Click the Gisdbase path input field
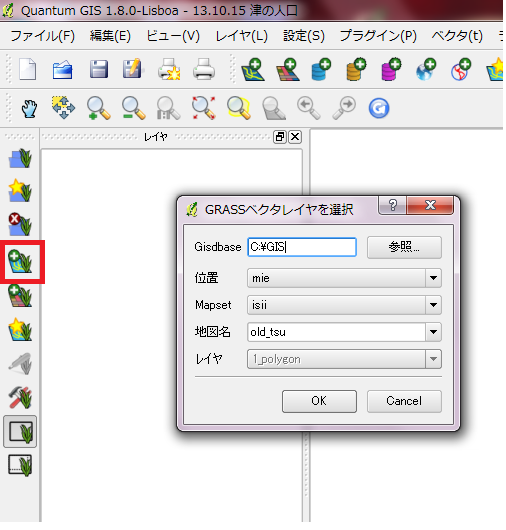 click(x=302, y=247)
